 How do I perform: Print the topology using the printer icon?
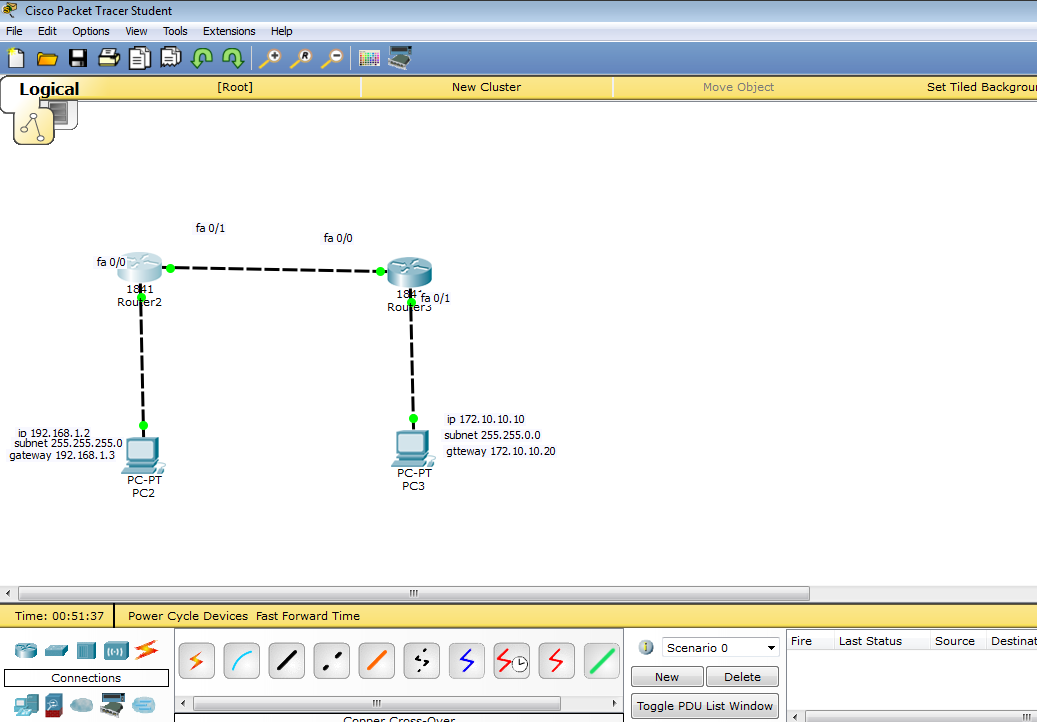(108, 58)
